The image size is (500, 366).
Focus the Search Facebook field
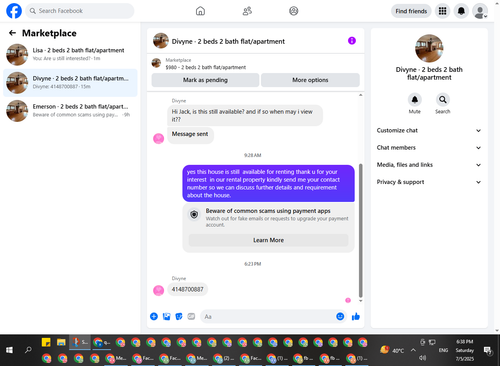(80, 11)
